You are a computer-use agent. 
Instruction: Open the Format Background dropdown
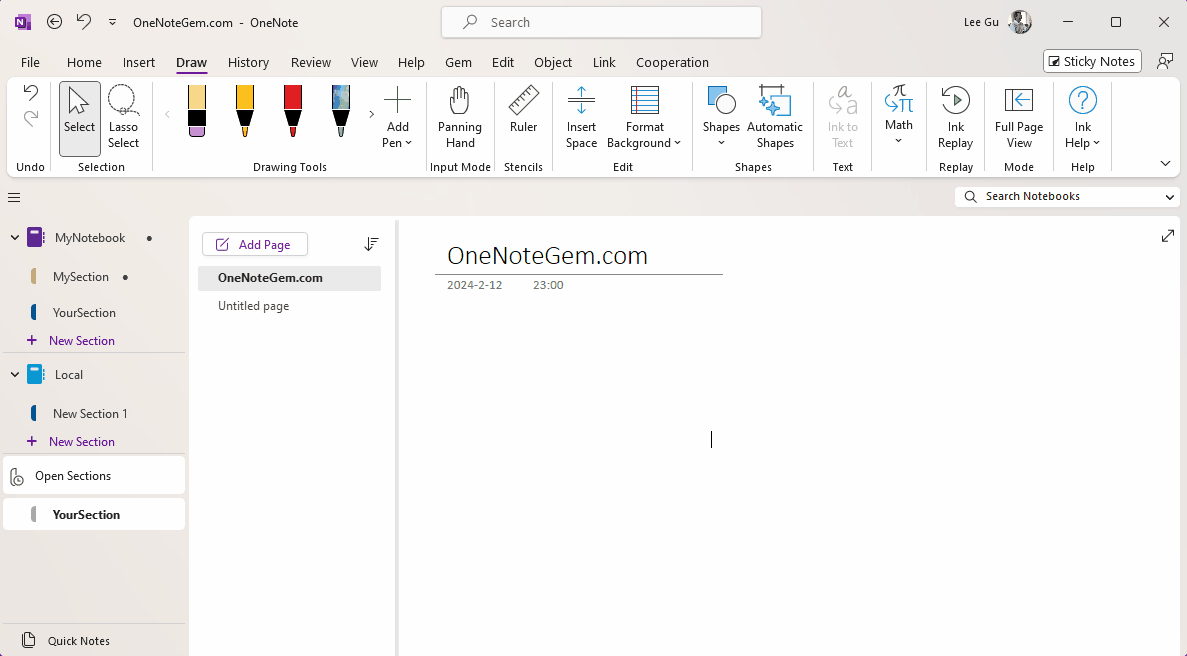[x=644, y=119]
